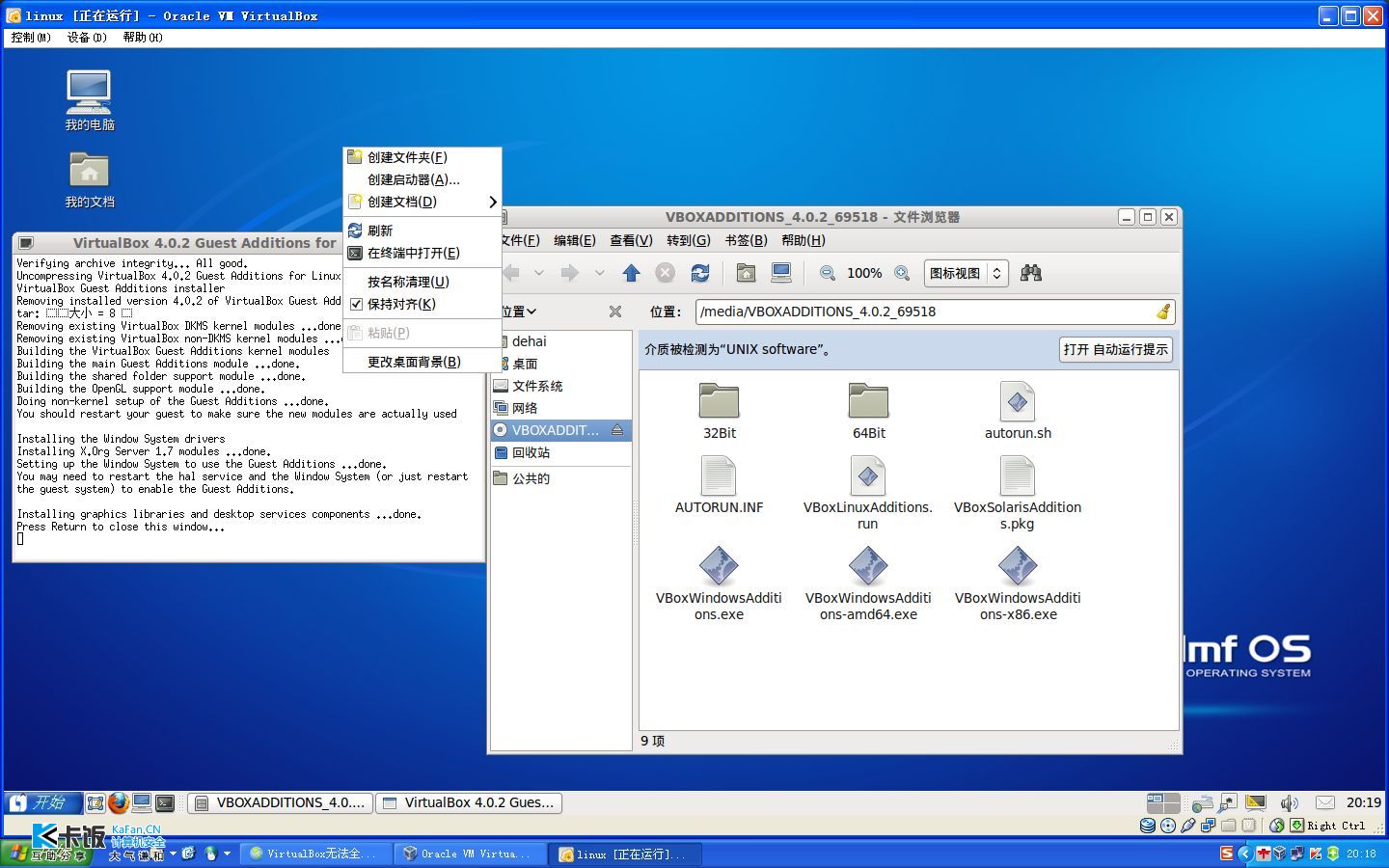Click VirtualBox USB status icon
Screen dimensions: 1389x868
click(1188, 826)
